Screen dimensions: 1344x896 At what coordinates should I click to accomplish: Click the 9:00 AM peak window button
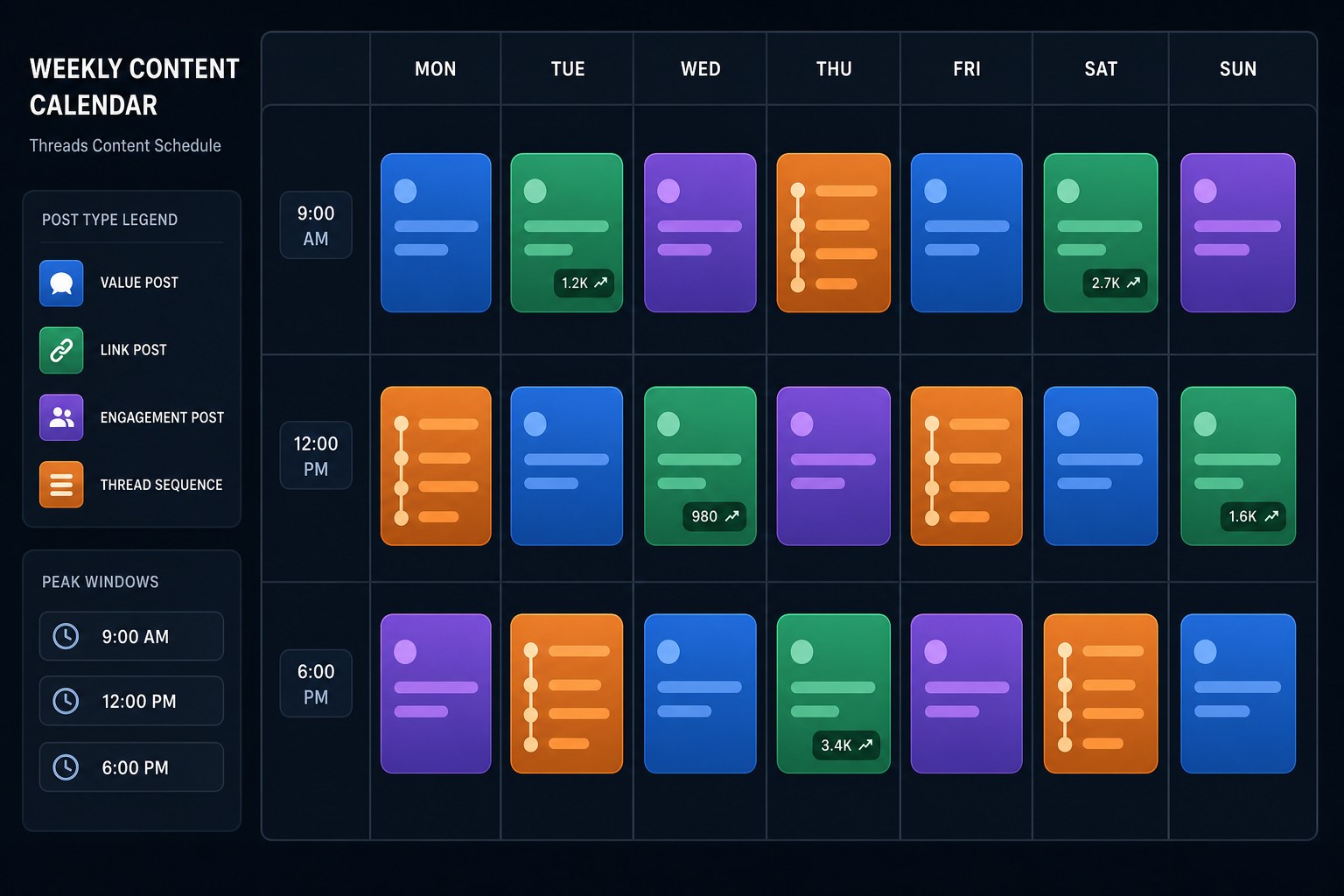tap(131, 636)
